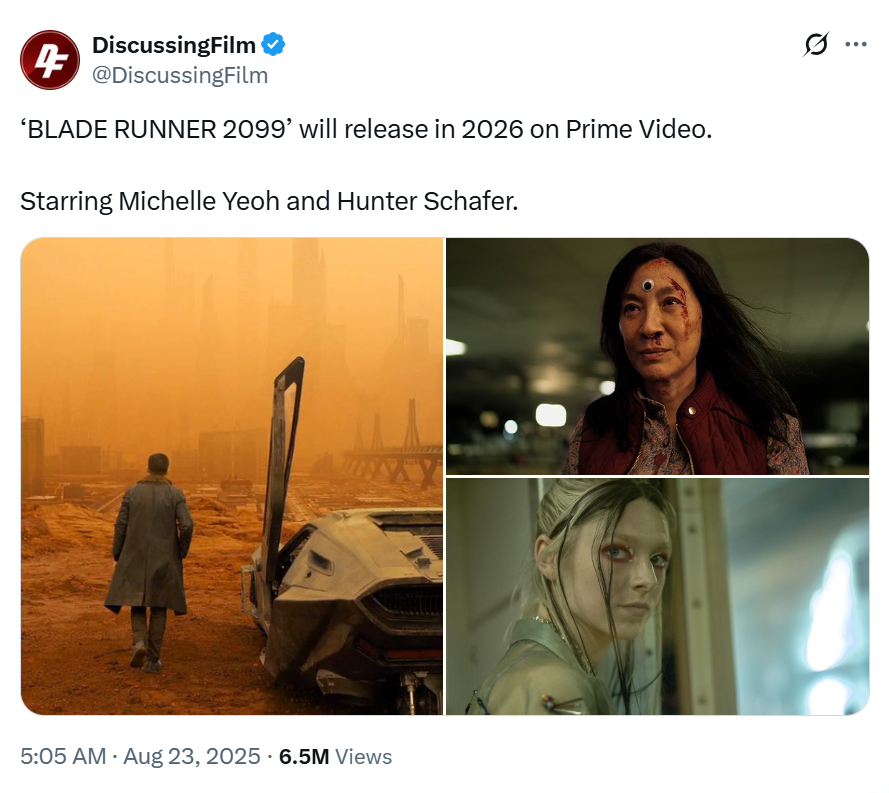889x793 pixels.
Task: Open the three-dot more options menu
Action: (x=856, y=44)
